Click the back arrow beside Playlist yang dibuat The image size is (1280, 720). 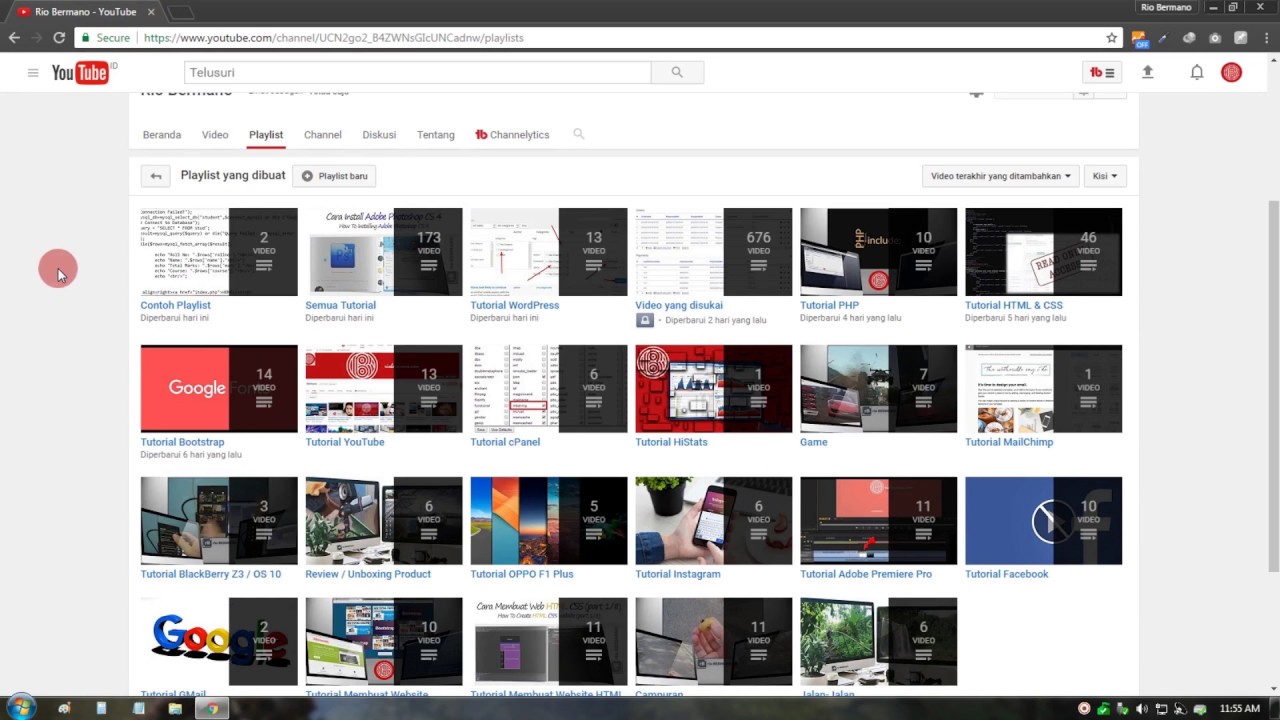click(155, 176)
